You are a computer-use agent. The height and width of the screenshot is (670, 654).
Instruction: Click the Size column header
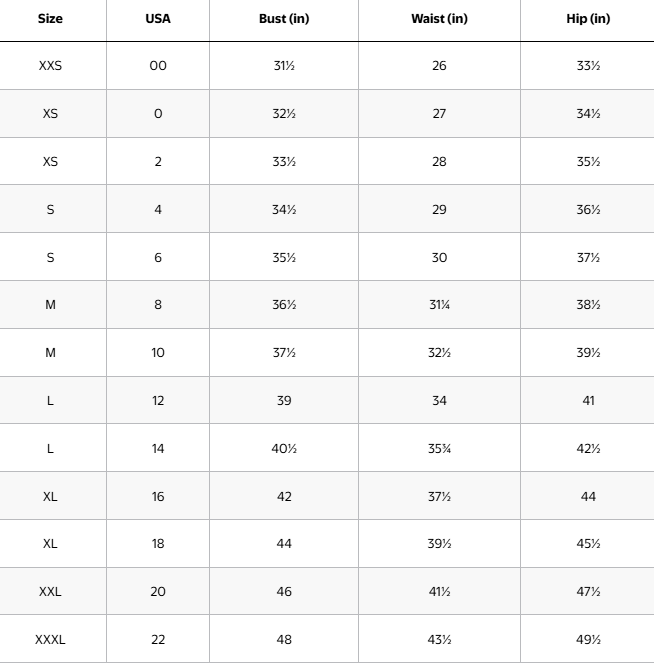[x=50, y=19]
